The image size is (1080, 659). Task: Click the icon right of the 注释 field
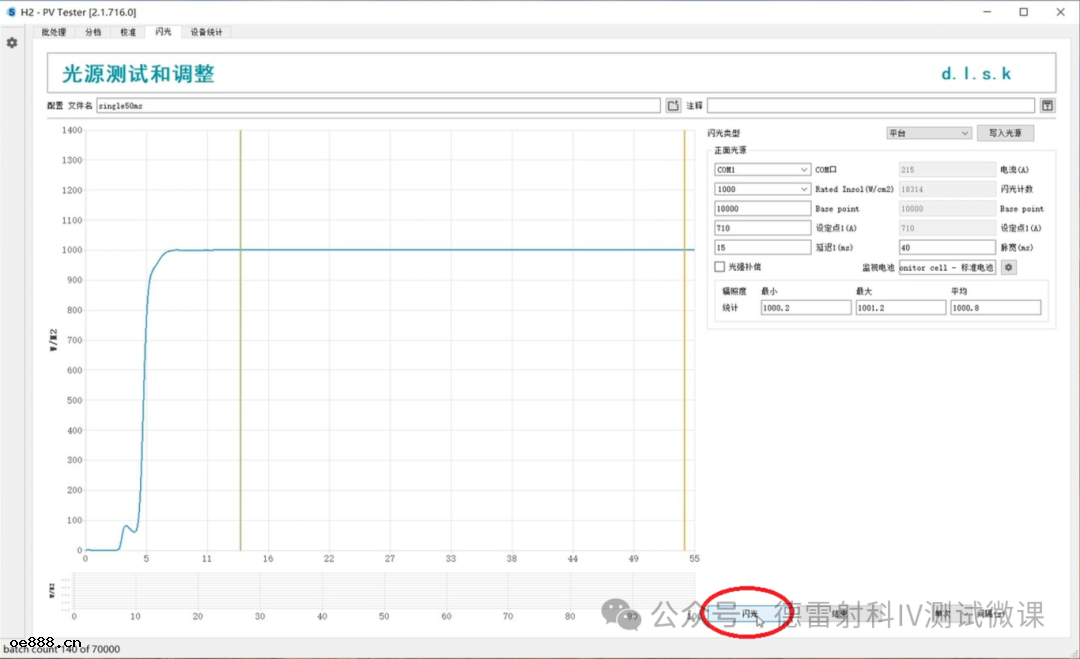(1047, 105)
